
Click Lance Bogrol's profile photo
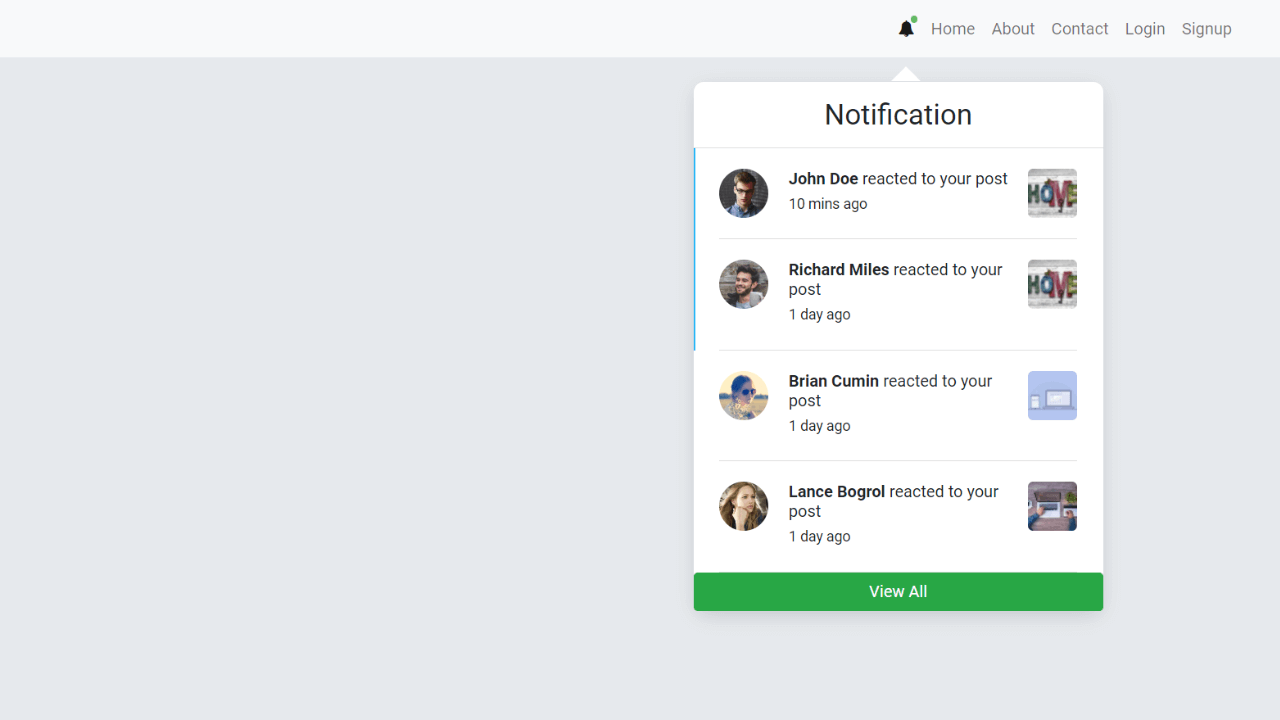point(743,505)
